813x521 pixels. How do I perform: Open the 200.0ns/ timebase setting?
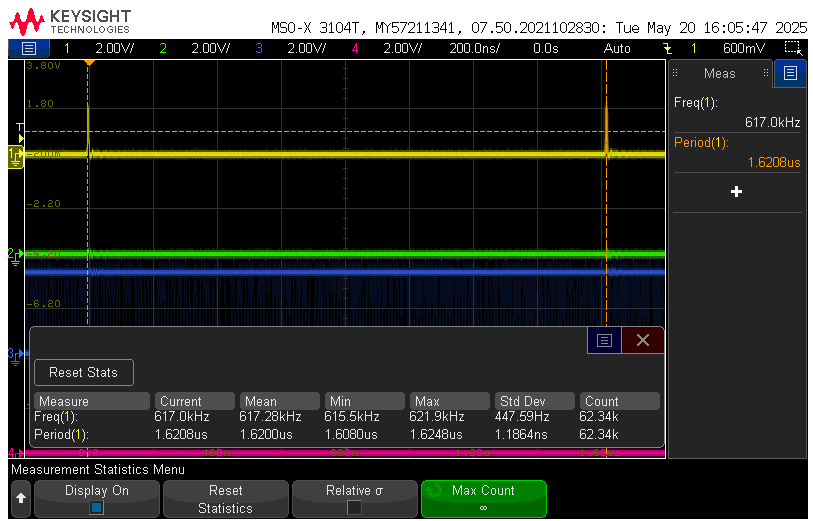click(474, 49)
